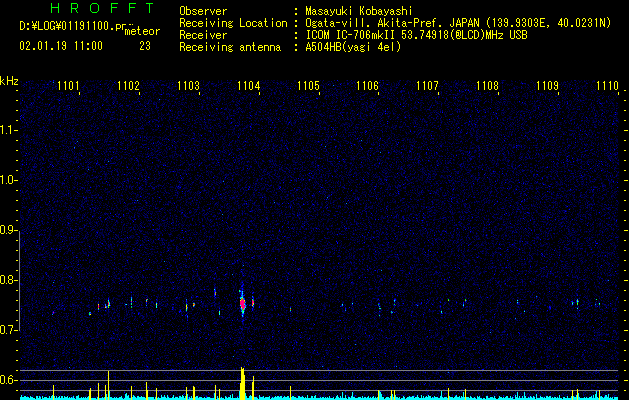
Task: Click the meteor count value 23
Action: [x=145, y=46]
